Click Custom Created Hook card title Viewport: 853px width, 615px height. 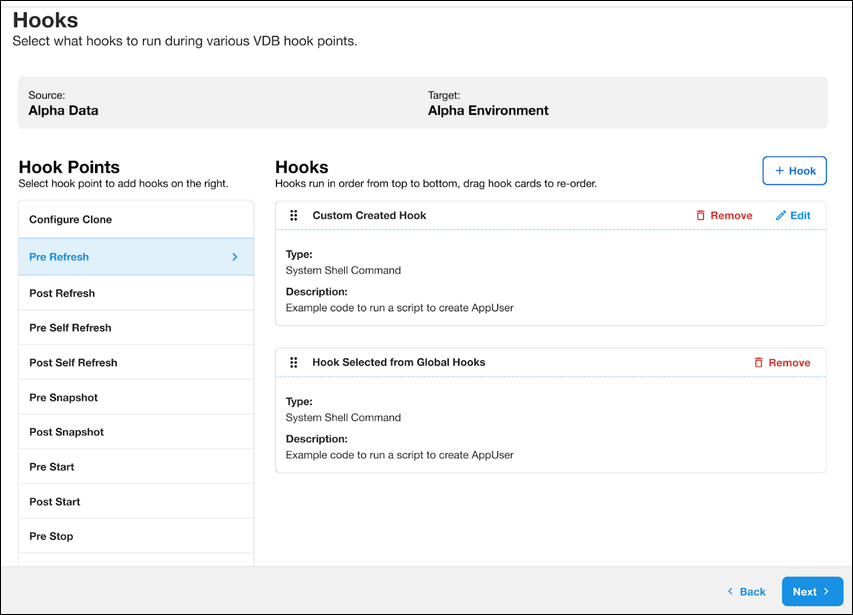click(369, 216)
